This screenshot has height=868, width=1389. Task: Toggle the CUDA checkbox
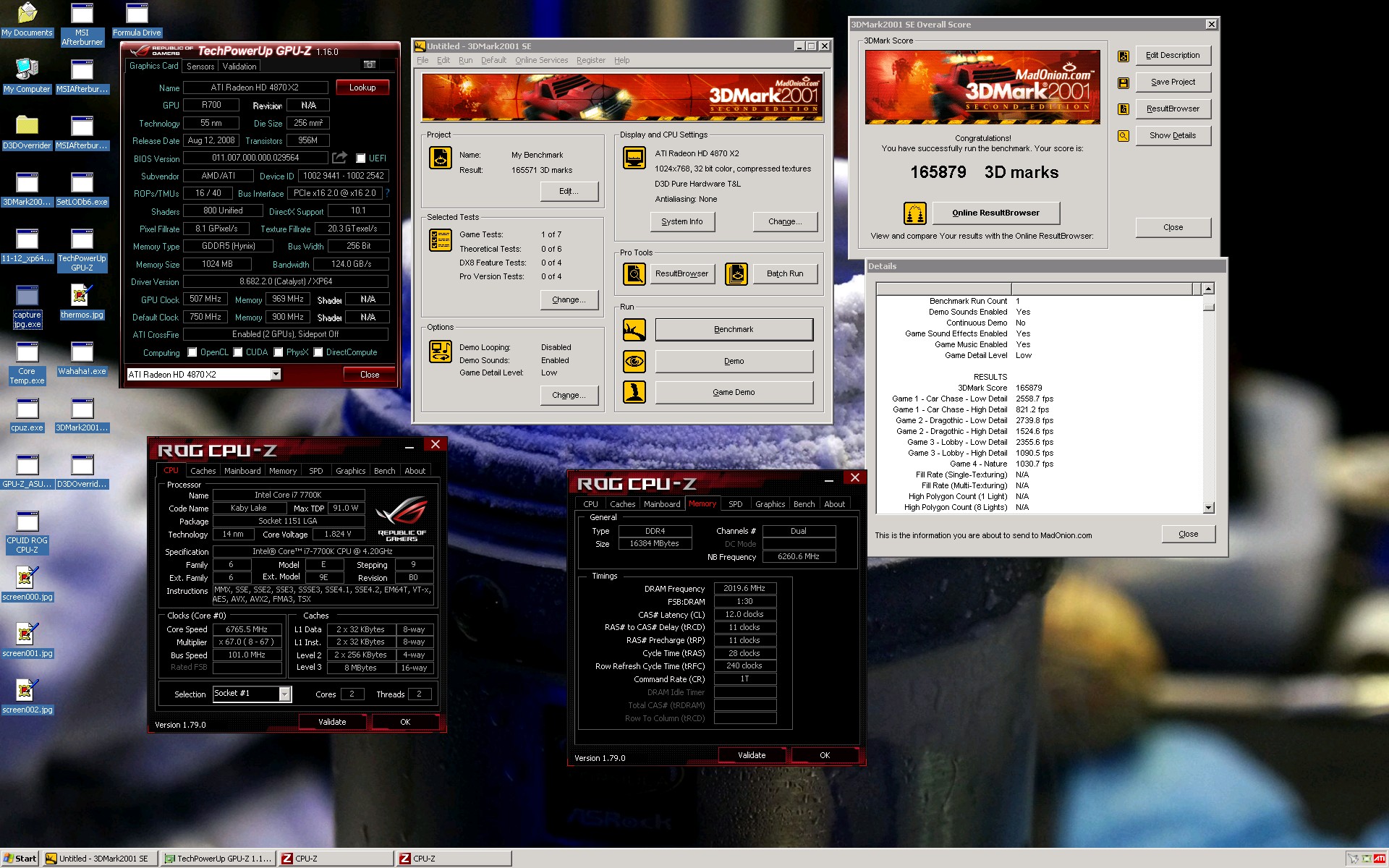pyautogui.click(x=237, y=352)
